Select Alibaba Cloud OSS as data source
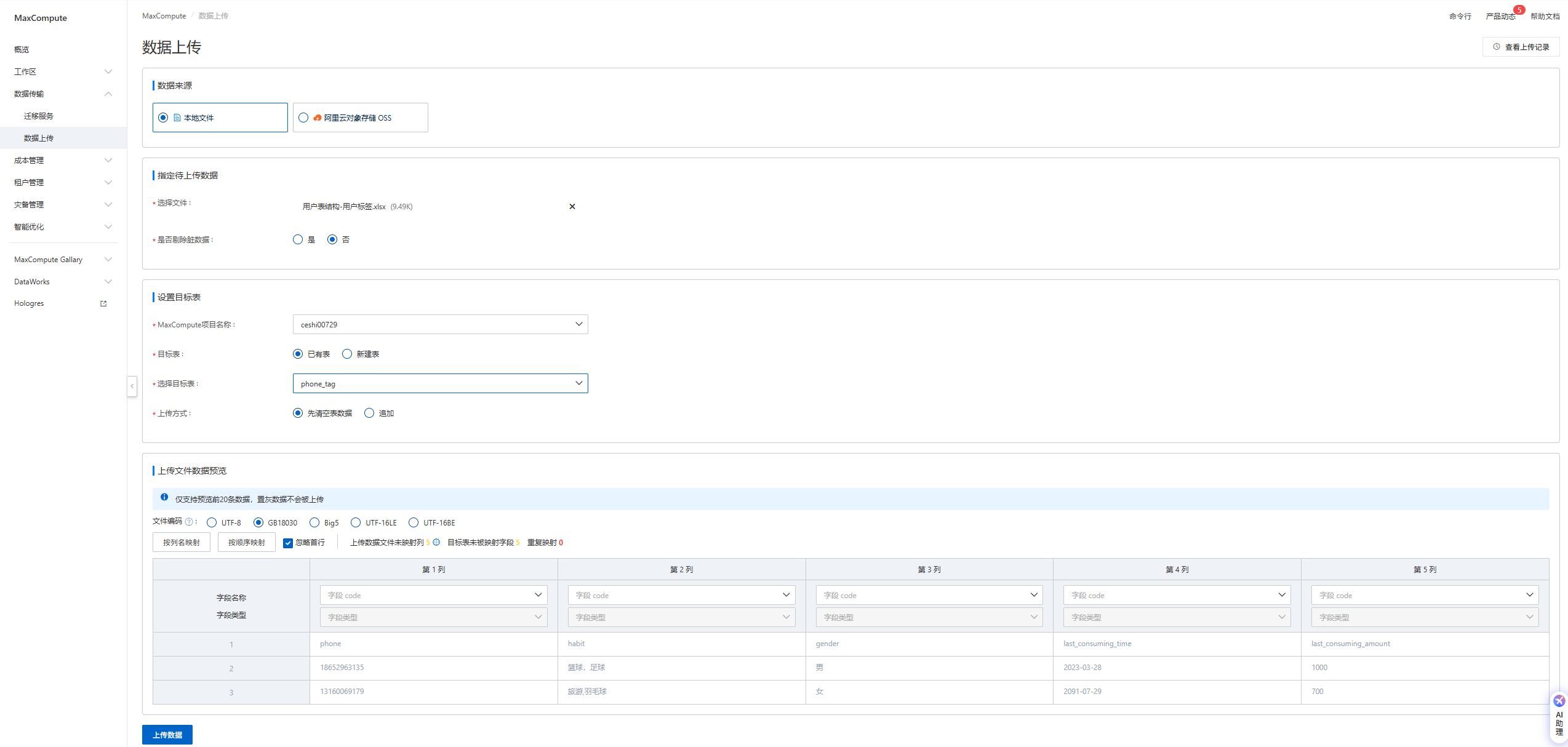Image resolution: width=1568 pixels, height=747 pixels. [x=361, y=118]
